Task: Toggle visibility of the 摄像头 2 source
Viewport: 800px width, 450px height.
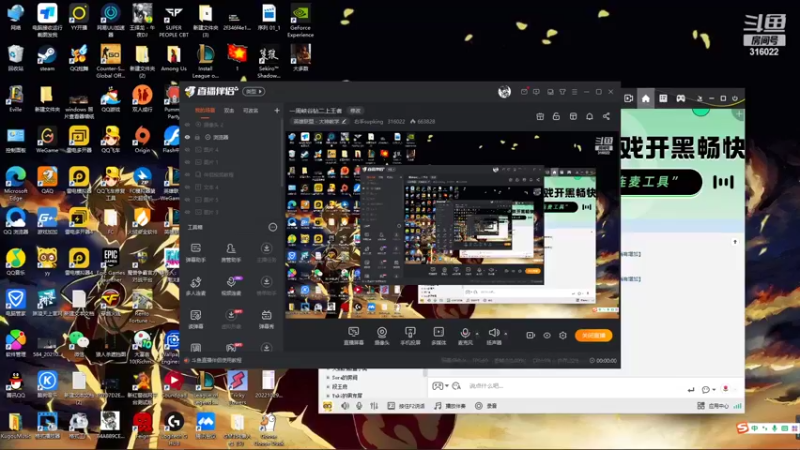Action: click(x=187, y=124)
